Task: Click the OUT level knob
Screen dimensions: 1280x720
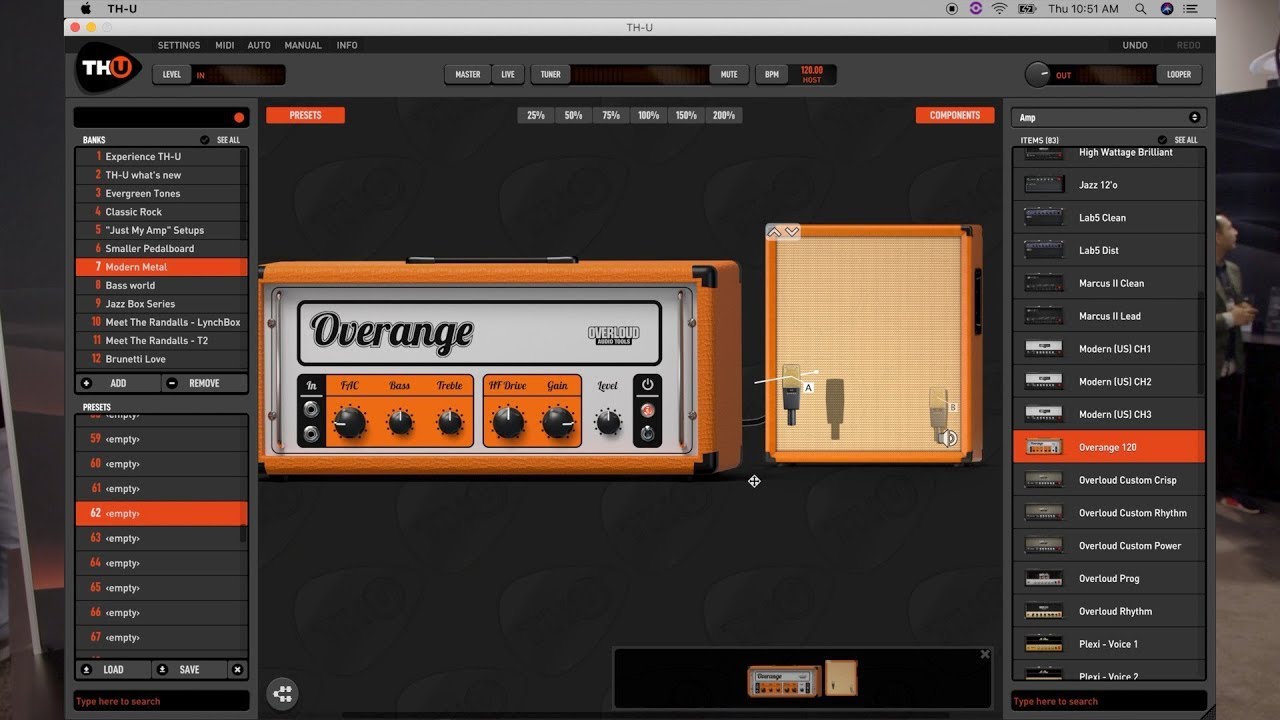Action: coord(1039,74)
